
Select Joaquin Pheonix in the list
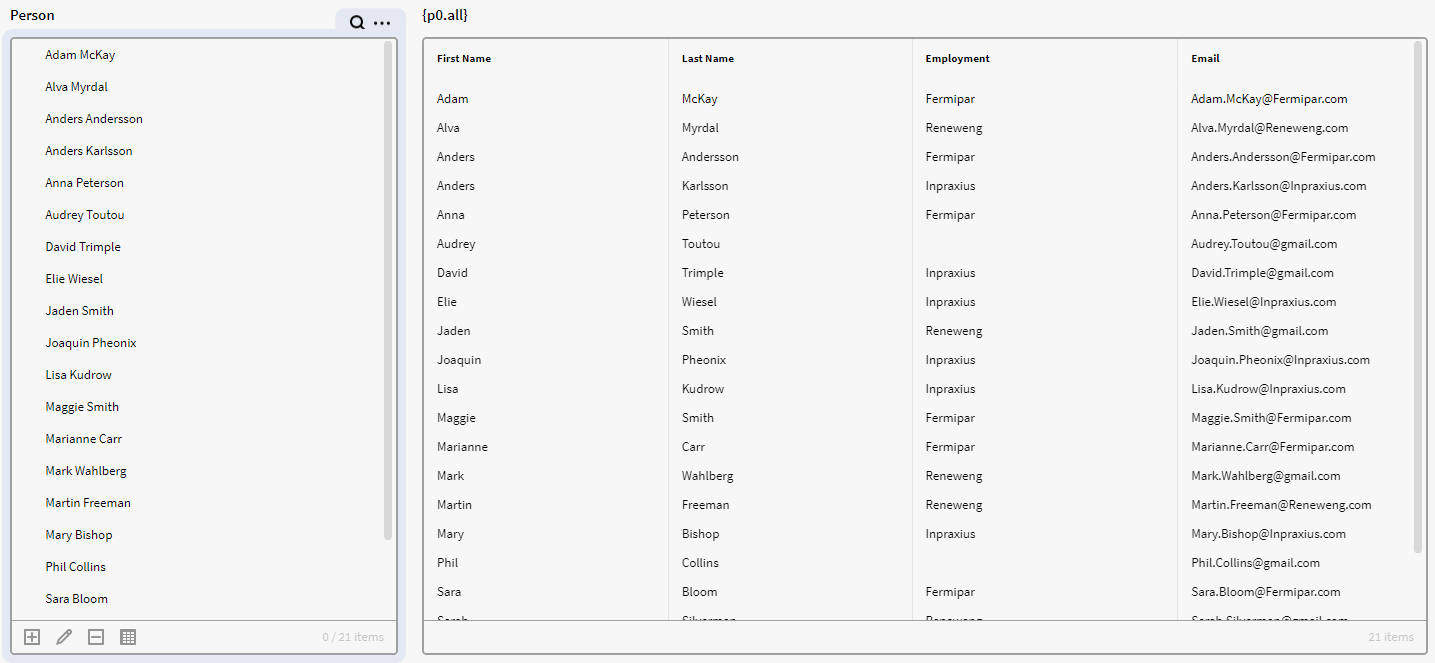coord(91,343)
